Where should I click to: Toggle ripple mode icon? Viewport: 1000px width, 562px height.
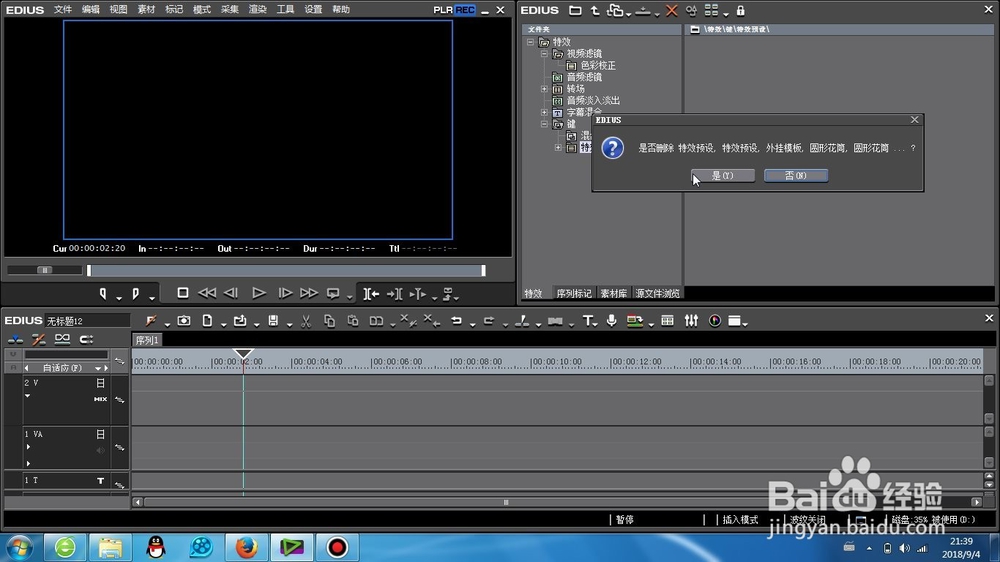click(x=39, y=339)
